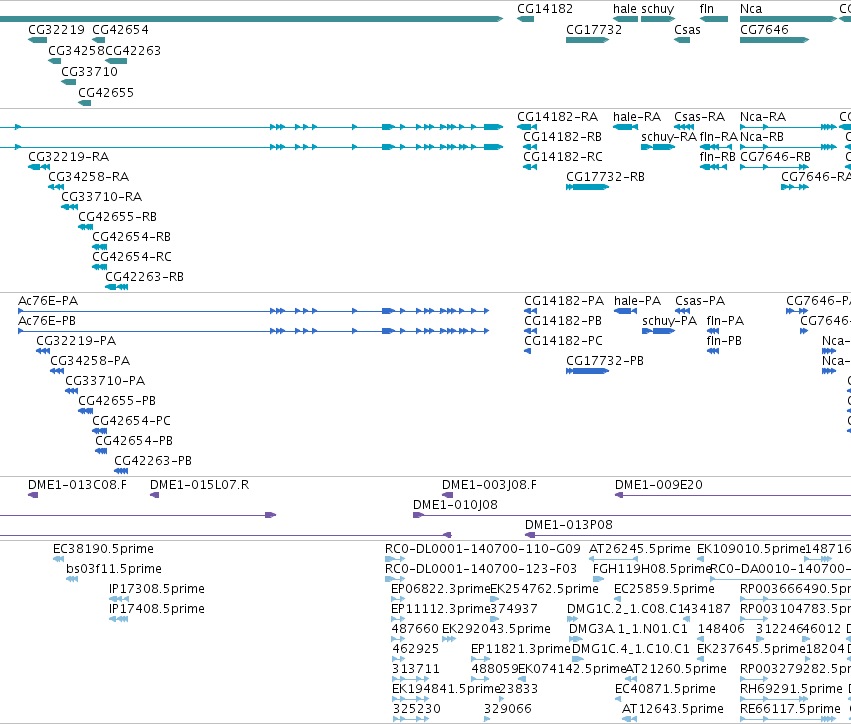Click transcript CG7646-RB
851x724 pixels.
[776, 157]
